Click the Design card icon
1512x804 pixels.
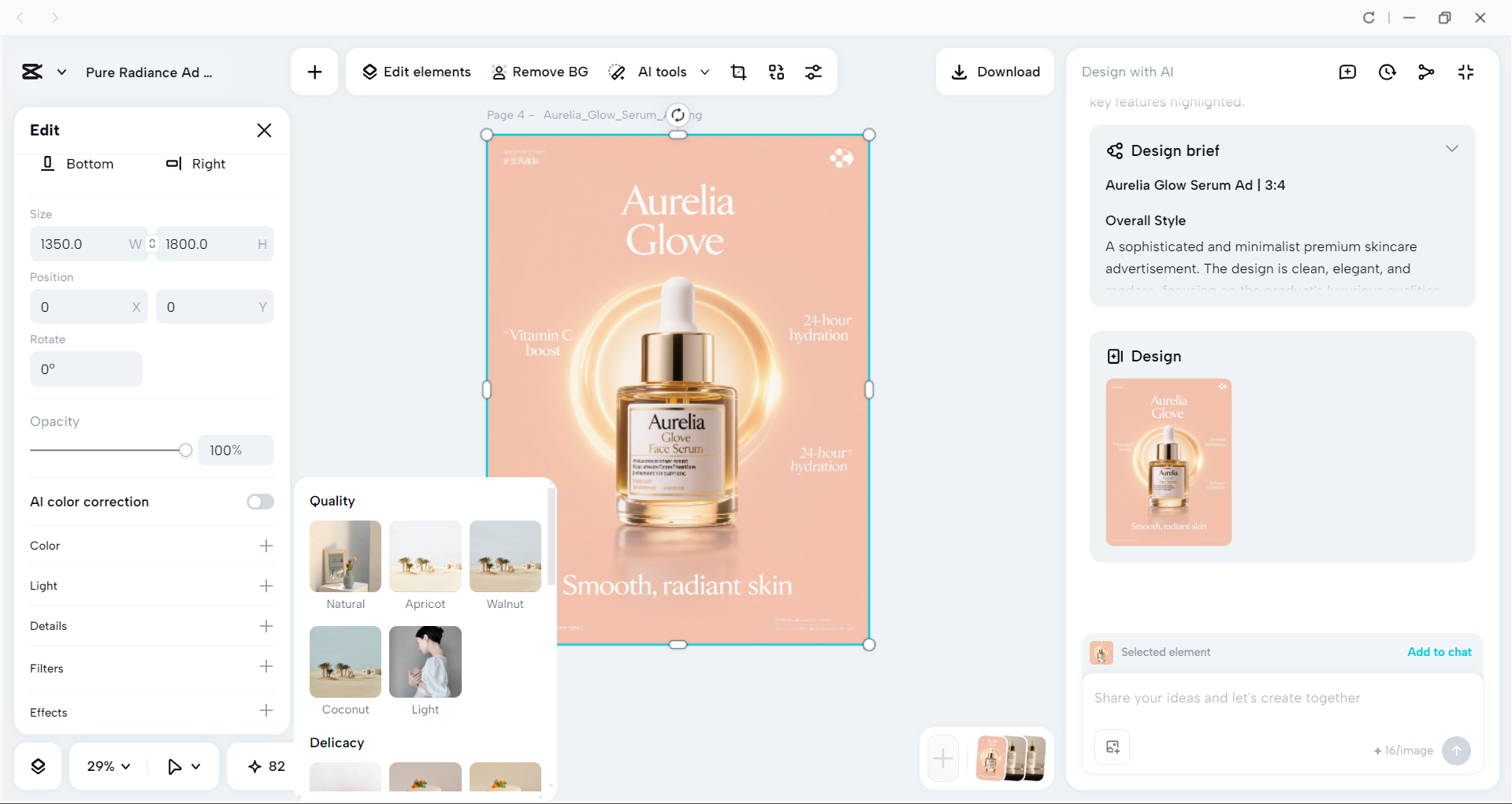pyautogui.click(x=1115, y=357)
